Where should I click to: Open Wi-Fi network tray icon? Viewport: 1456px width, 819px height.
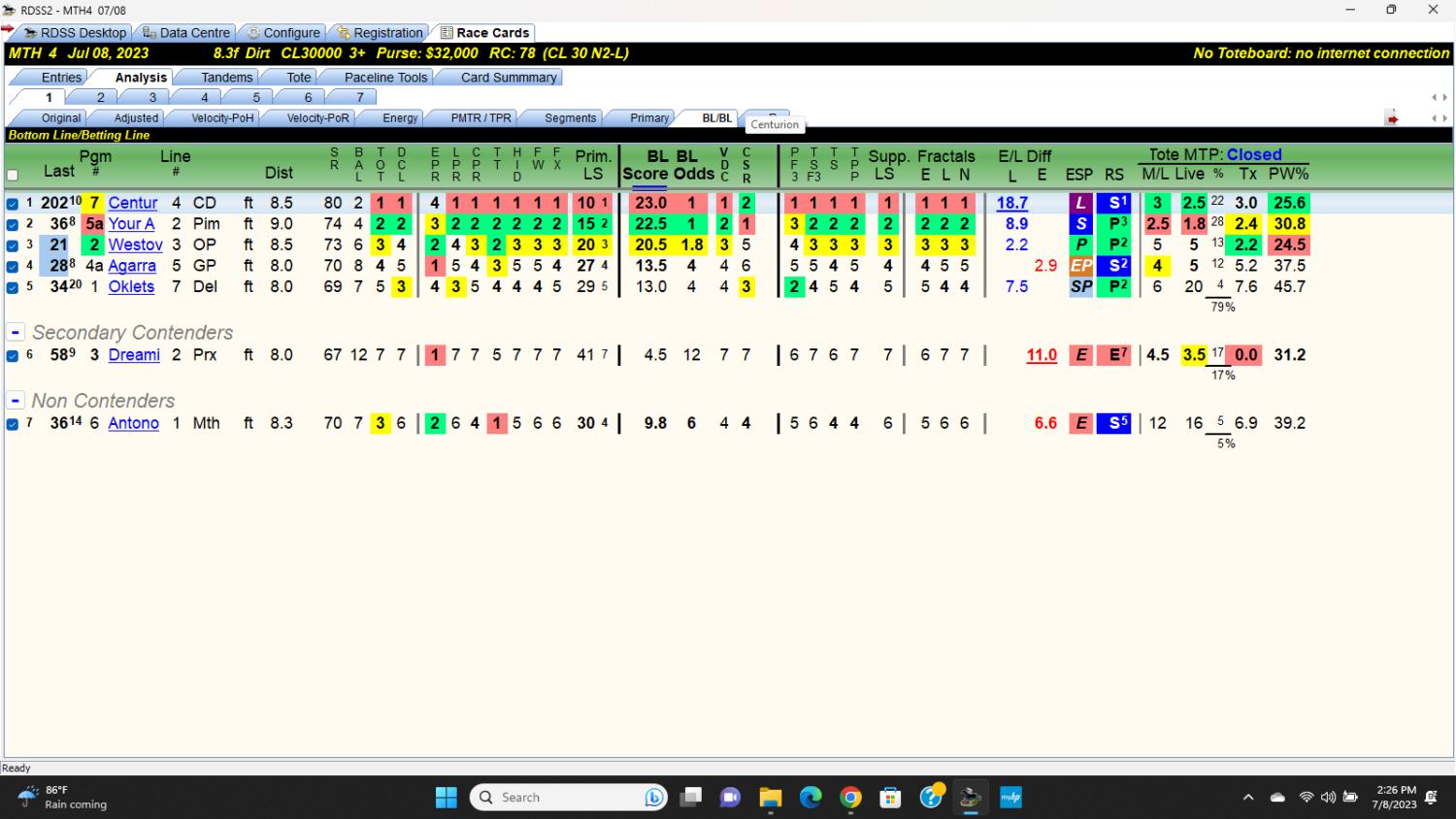pyautogui.click(x=1307, y=798)
